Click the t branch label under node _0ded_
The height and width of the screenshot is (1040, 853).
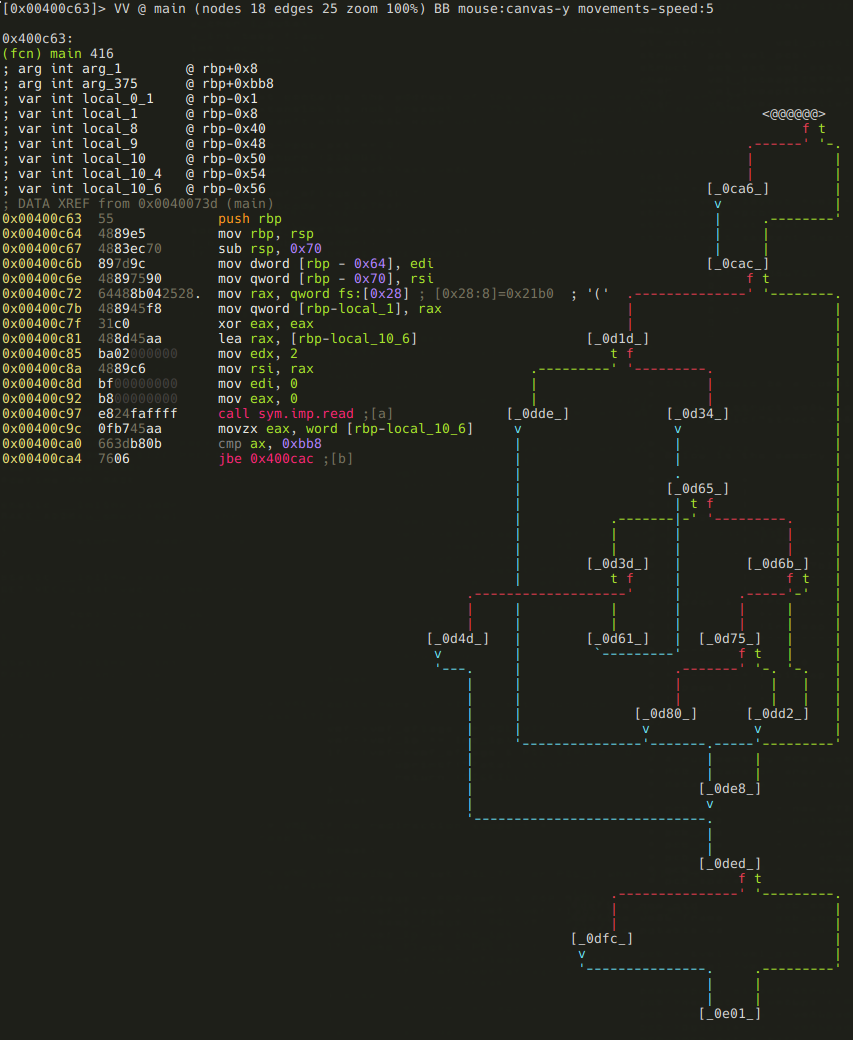point(758,878)
